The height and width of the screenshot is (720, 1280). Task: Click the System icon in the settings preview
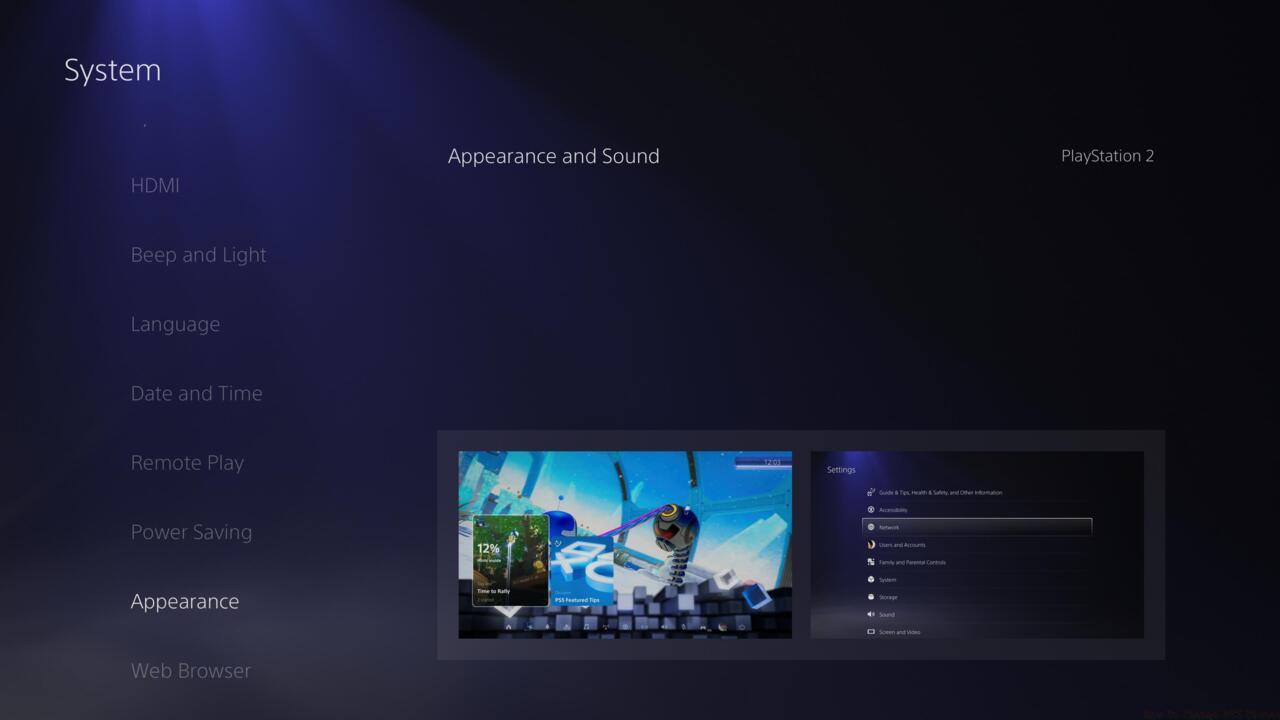pos(870,580)
